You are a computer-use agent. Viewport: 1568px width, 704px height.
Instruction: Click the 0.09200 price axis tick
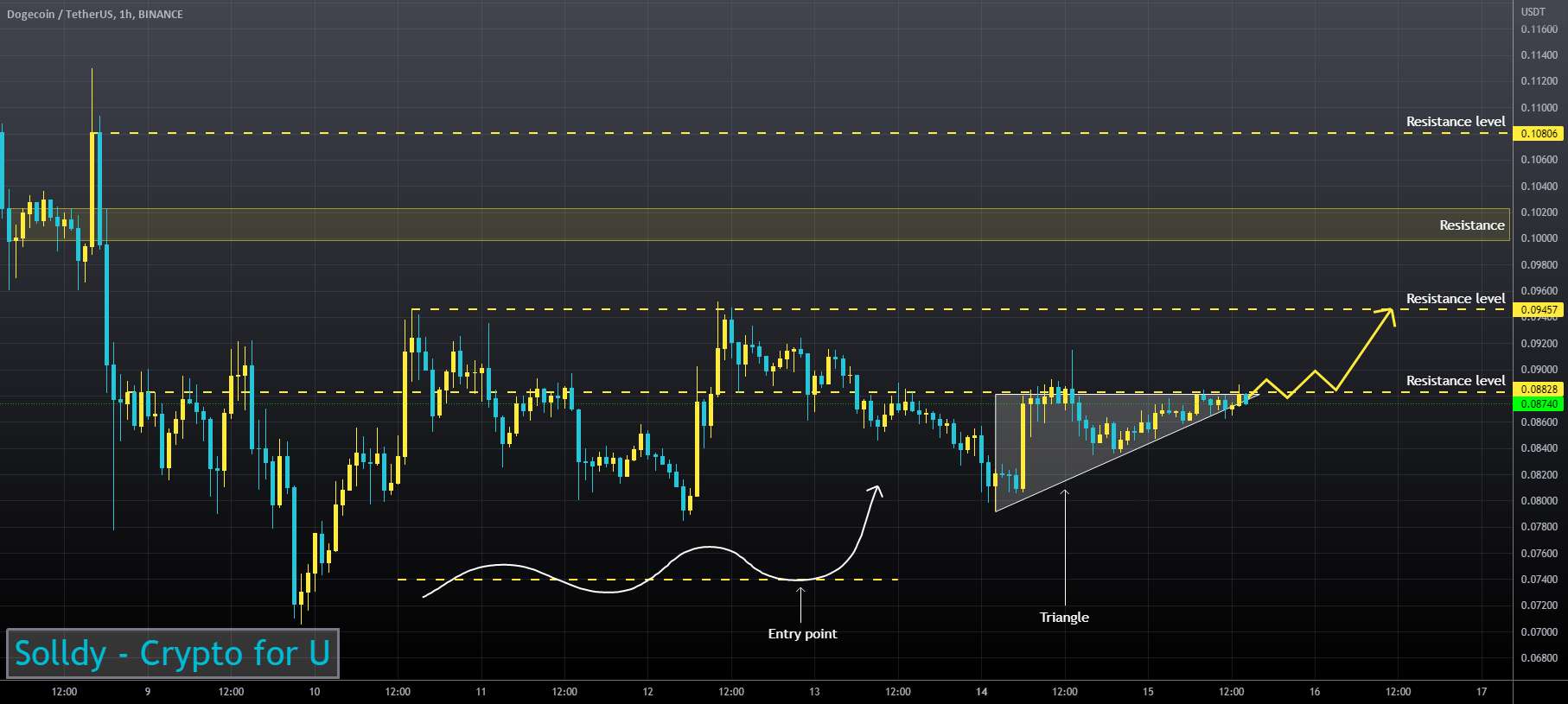pos(1539,344)
